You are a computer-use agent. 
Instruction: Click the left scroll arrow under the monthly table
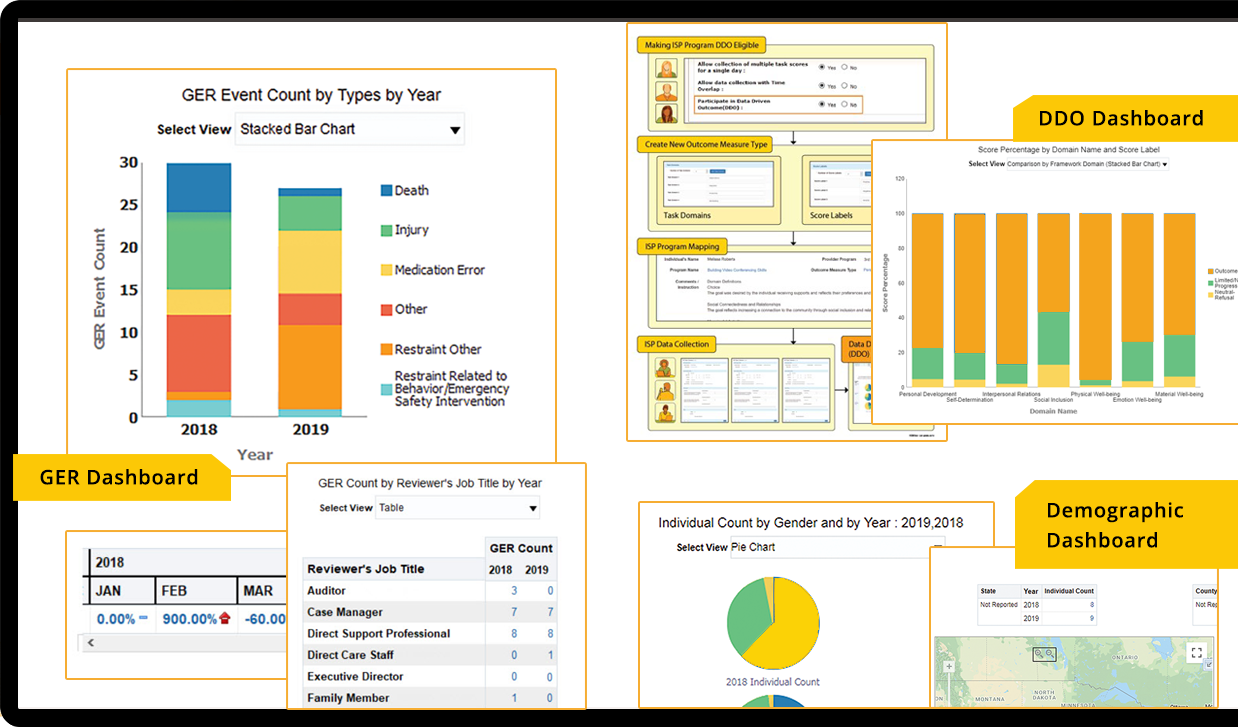(x=90, y=642)
